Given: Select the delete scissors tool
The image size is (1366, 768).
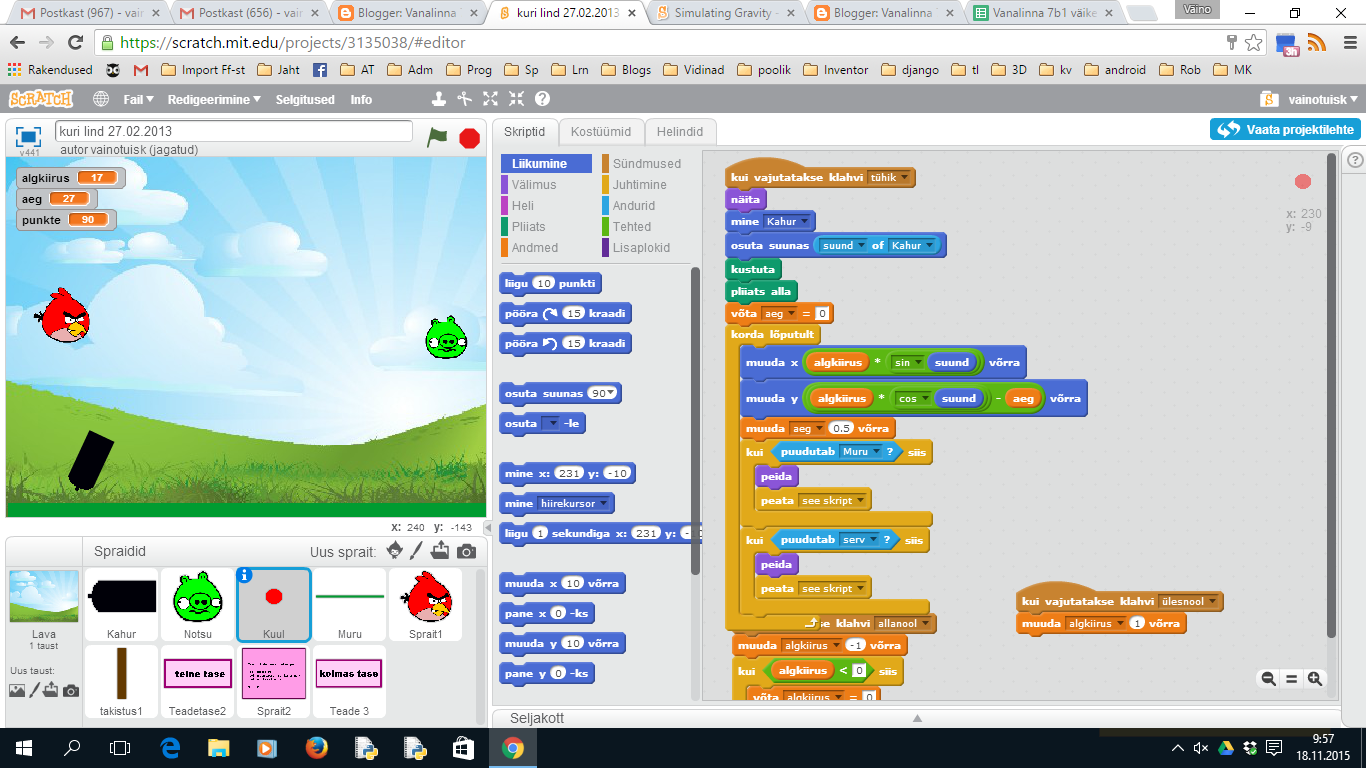Looking at the screenshot, I should pyautogui.click(x=464, y=99).
